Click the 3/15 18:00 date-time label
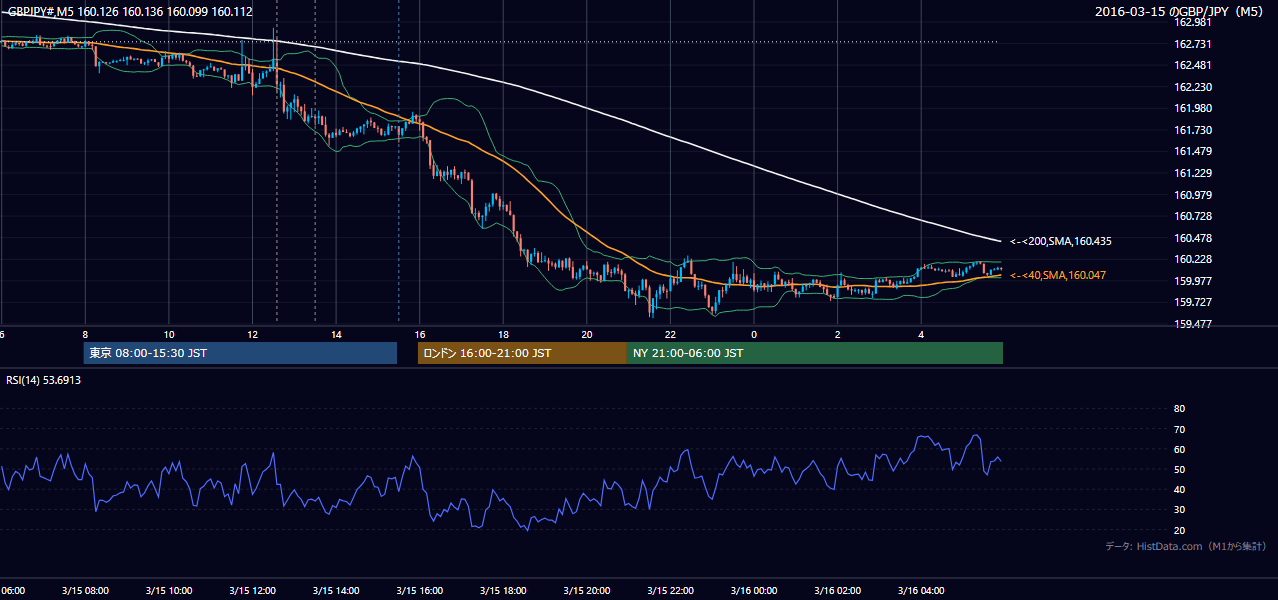 [503, 590]
